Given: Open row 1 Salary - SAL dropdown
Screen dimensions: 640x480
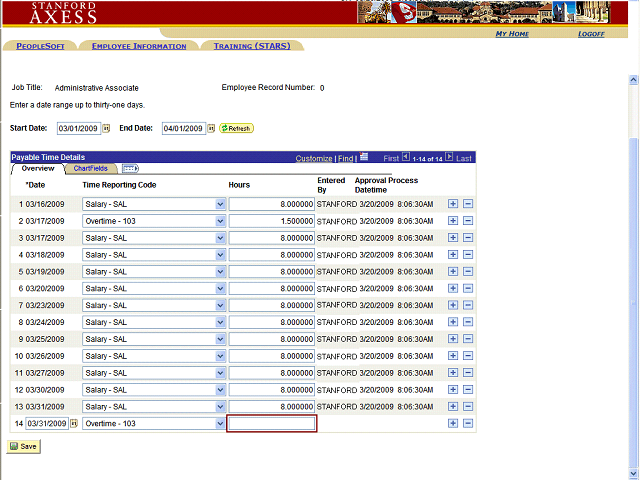Looking at the screenshot, I should (220, 204).
